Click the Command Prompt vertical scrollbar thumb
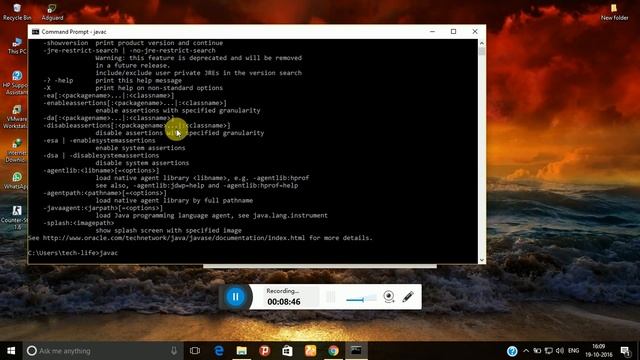Screen dimensions: 640x360 (x=482, y=51)
